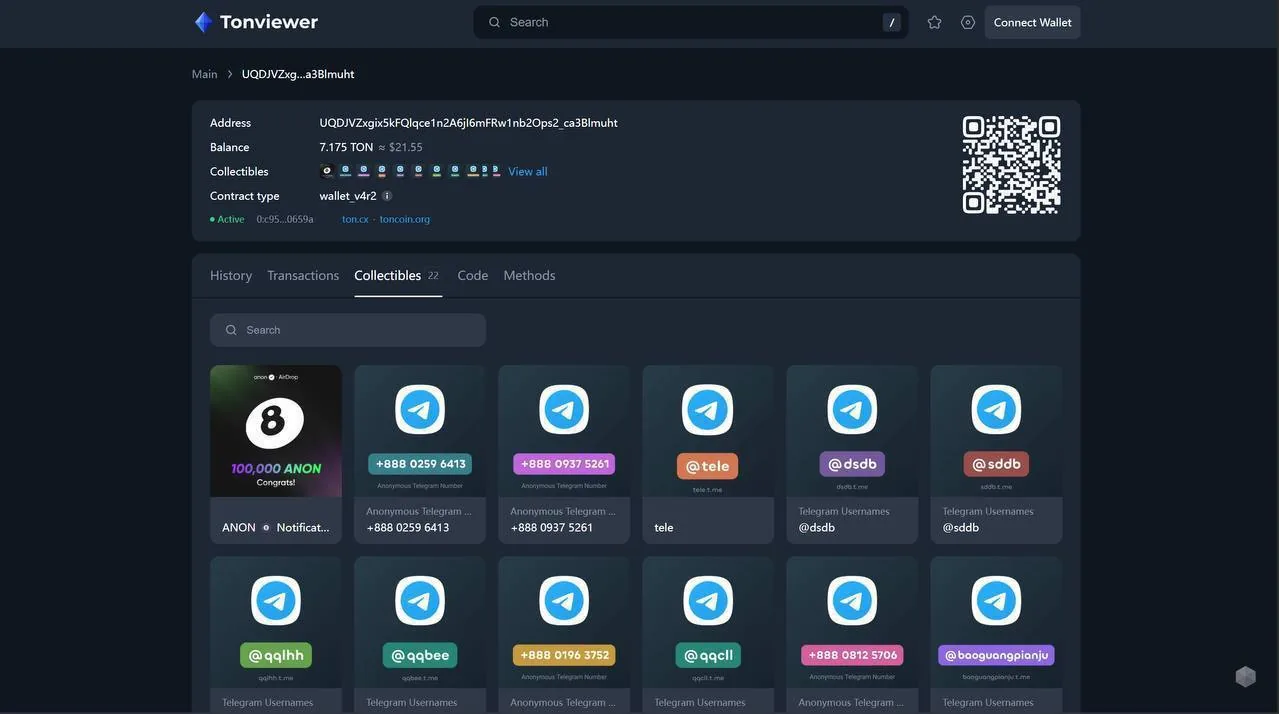Click the collectibles Search input
Screen dimensions: 1279x714
click(x=348, y=330)
